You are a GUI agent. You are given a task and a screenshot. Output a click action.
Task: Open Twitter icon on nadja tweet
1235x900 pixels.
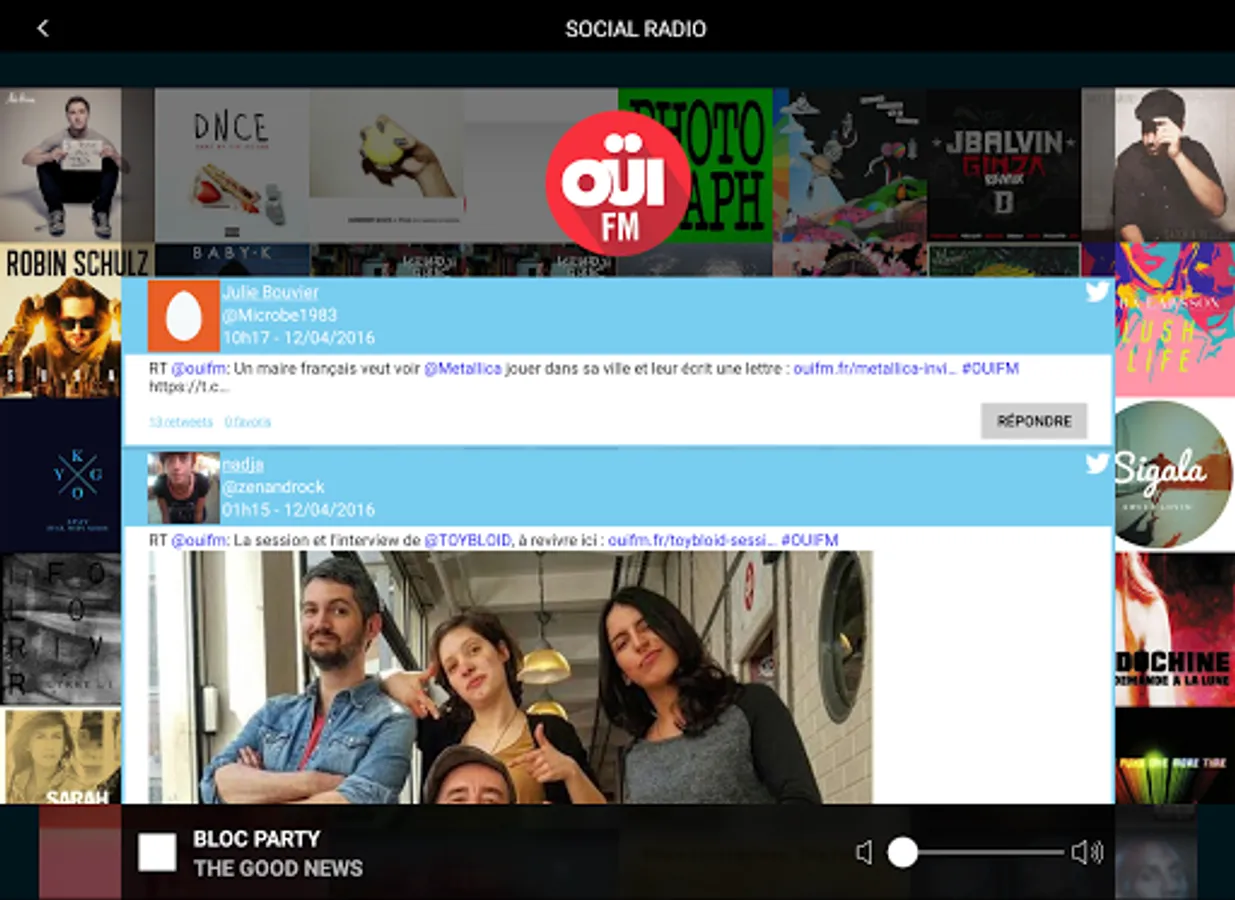click(x=1098, y=463)
